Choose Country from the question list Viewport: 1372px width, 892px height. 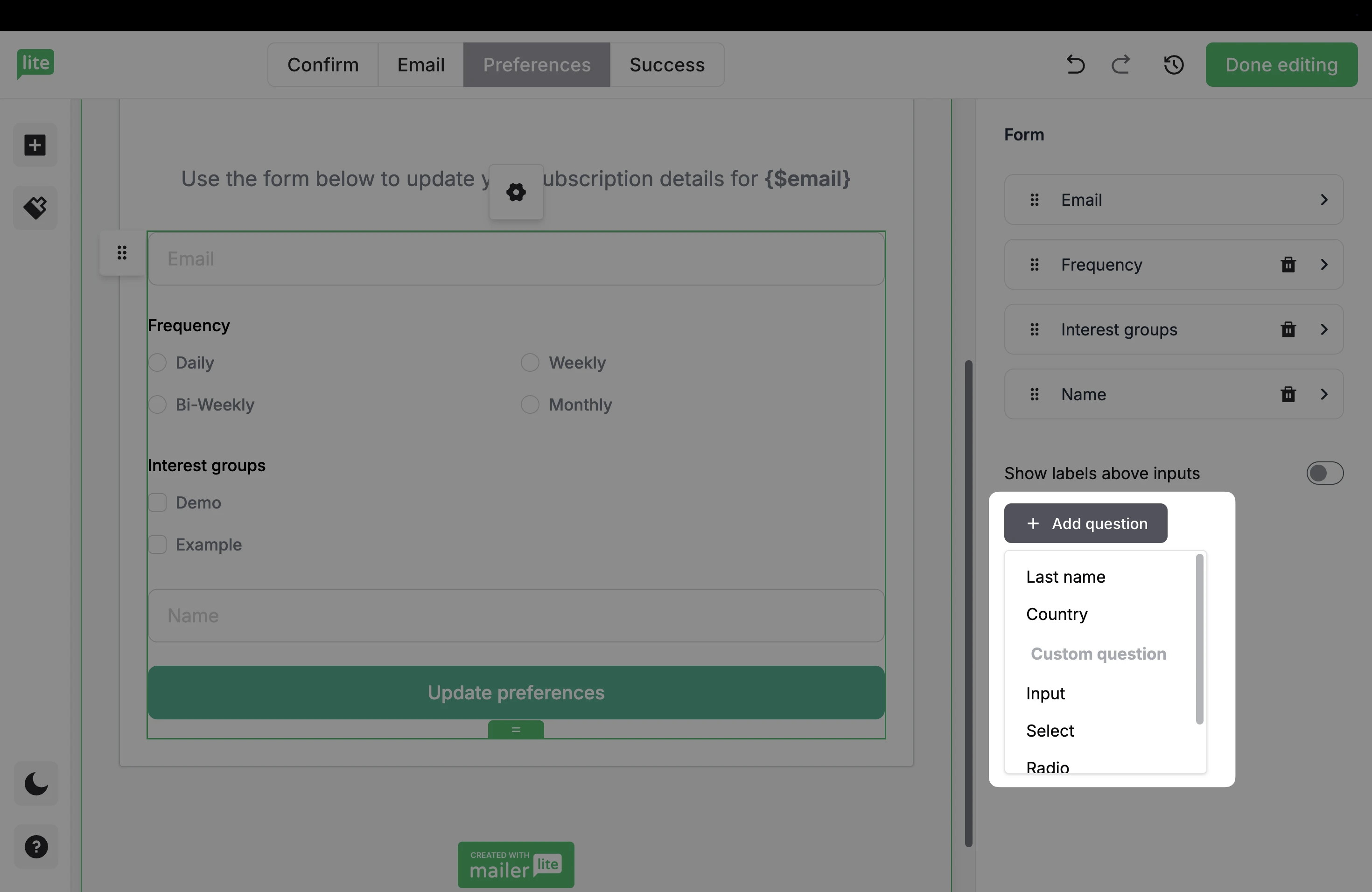coord(1057,614)
